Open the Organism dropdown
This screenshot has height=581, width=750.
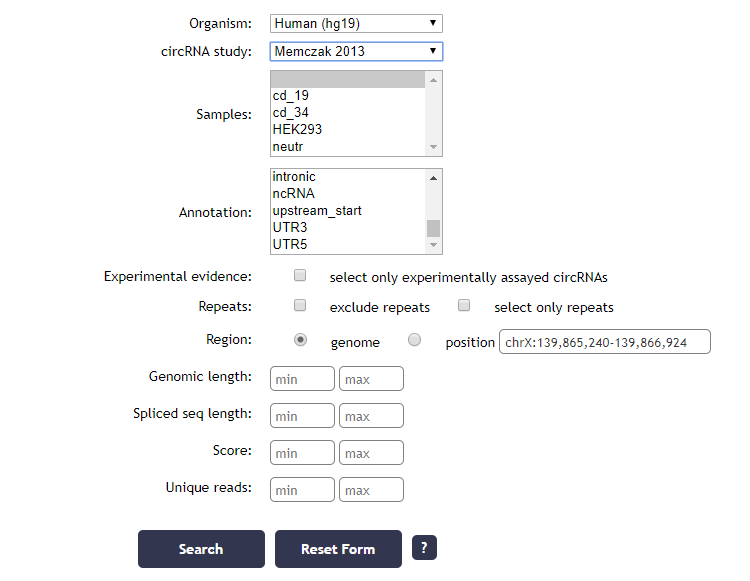point(356,23)
